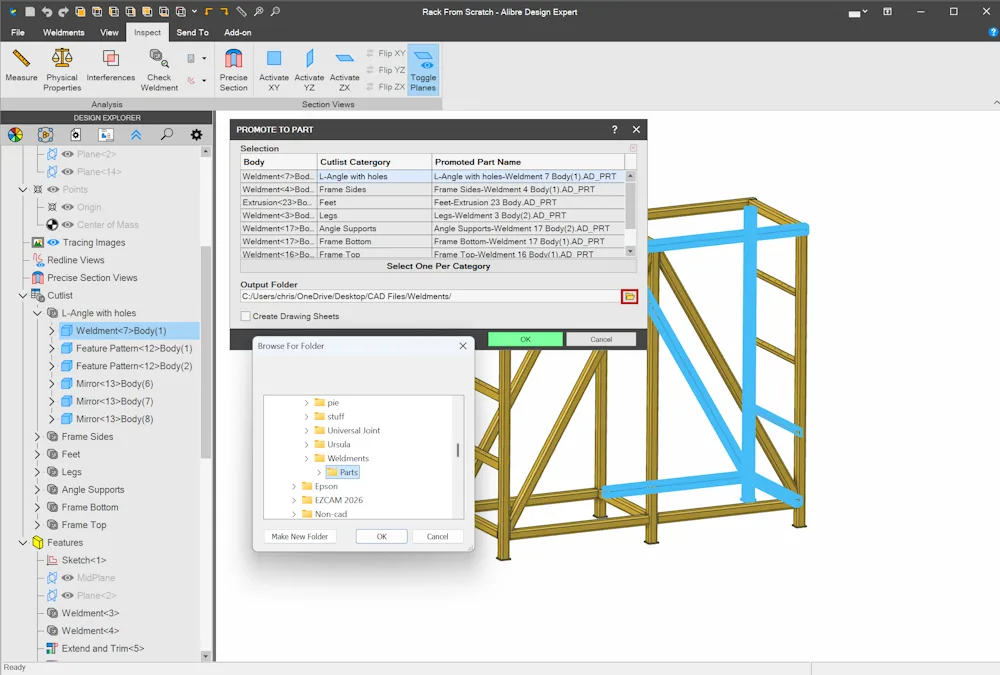Image resolution: width=1000 pixels, height=675 pixels.
Task: Open the File menu tab
Action: click(18, 33)
